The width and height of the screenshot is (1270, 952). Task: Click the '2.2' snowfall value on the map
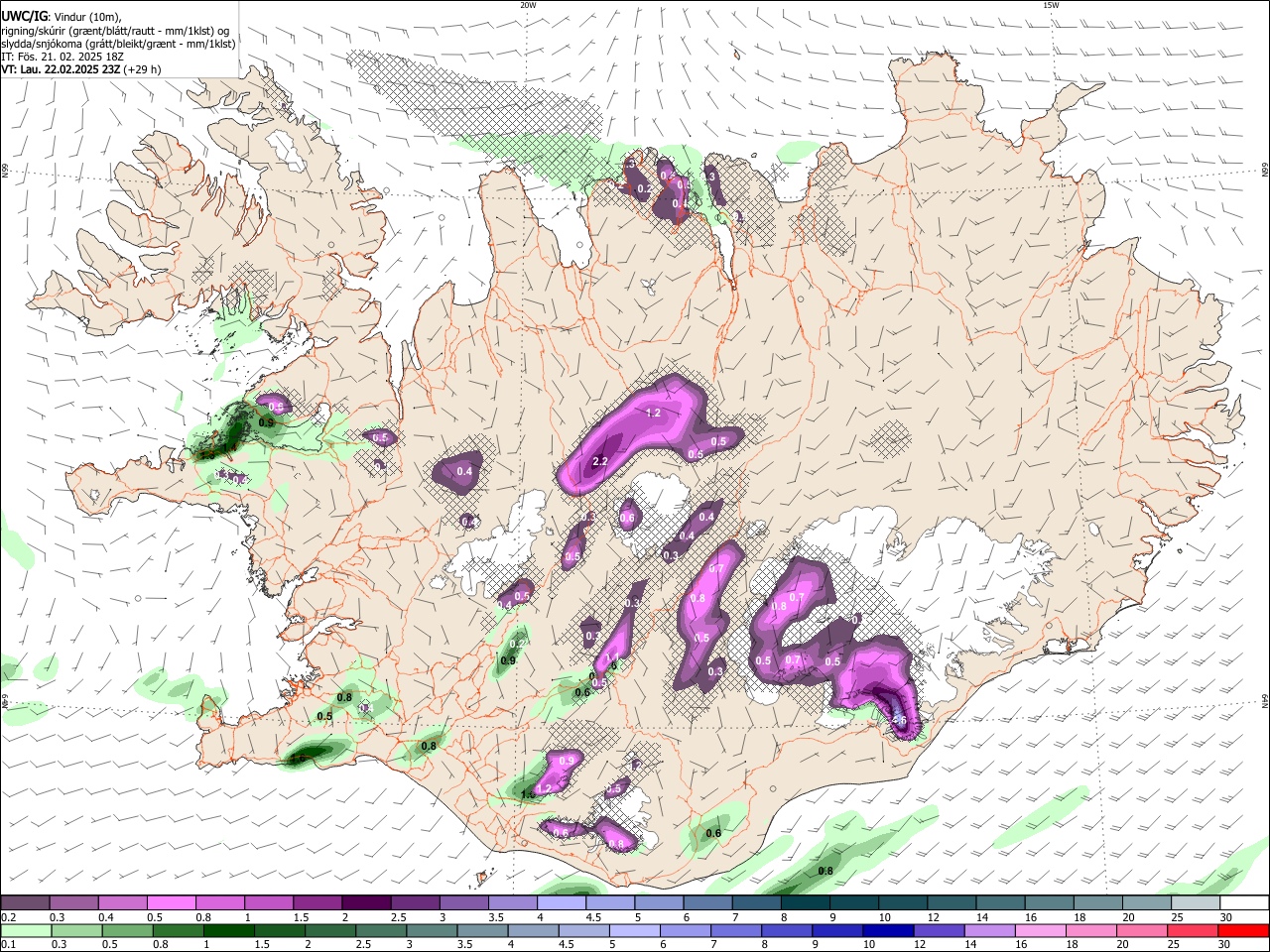point(599,462)
